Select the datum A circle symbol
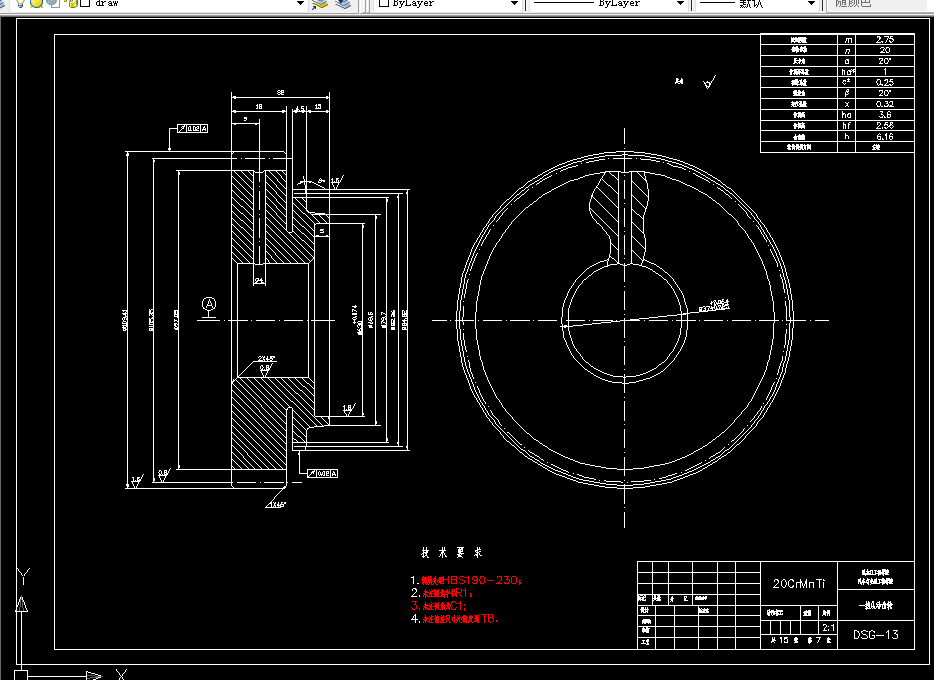 pos(209,304)
